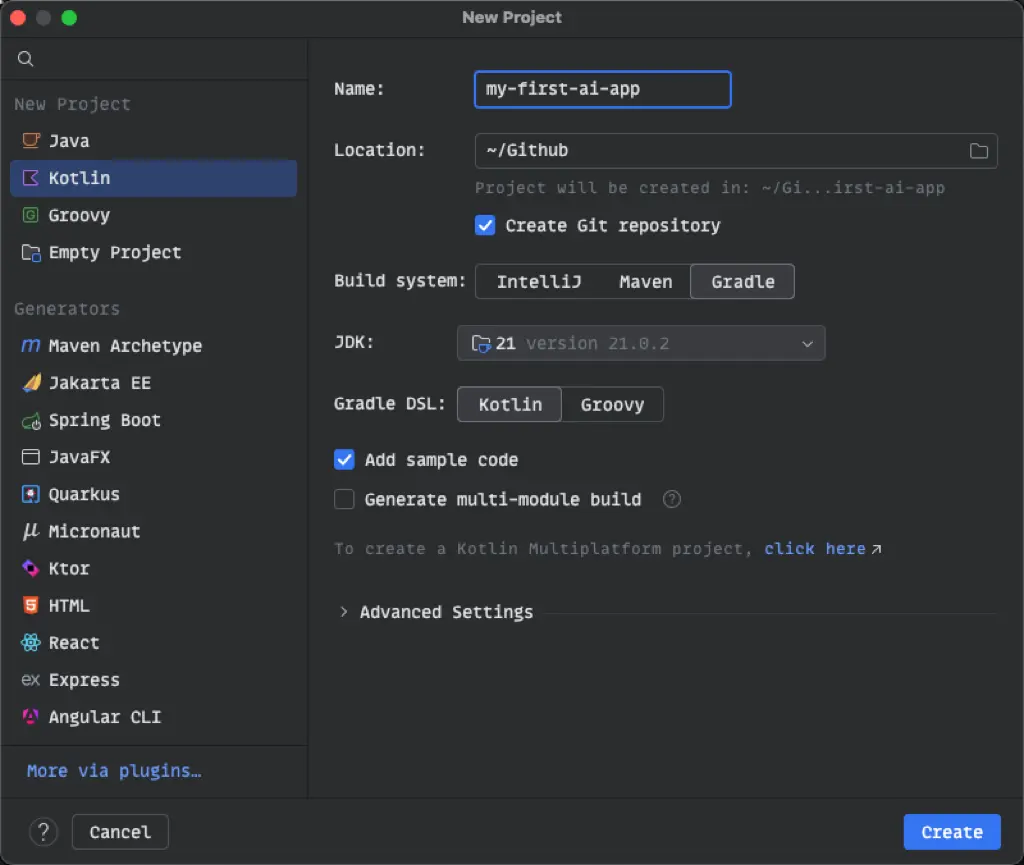
Task: Select Groovy as Gradle DSL
Action: [612, 405]
